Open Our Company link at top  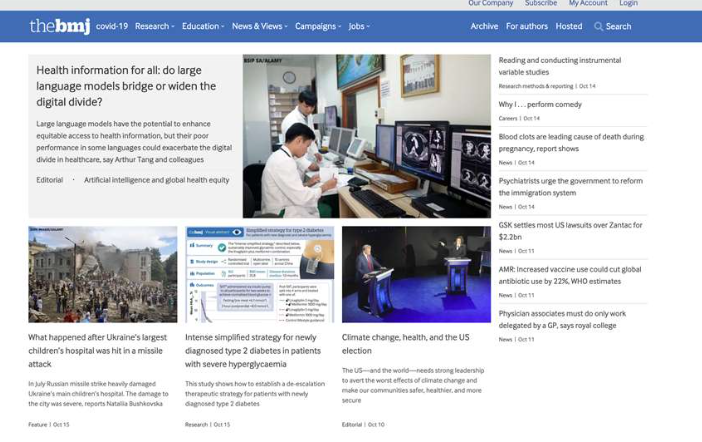pos(490,3)
